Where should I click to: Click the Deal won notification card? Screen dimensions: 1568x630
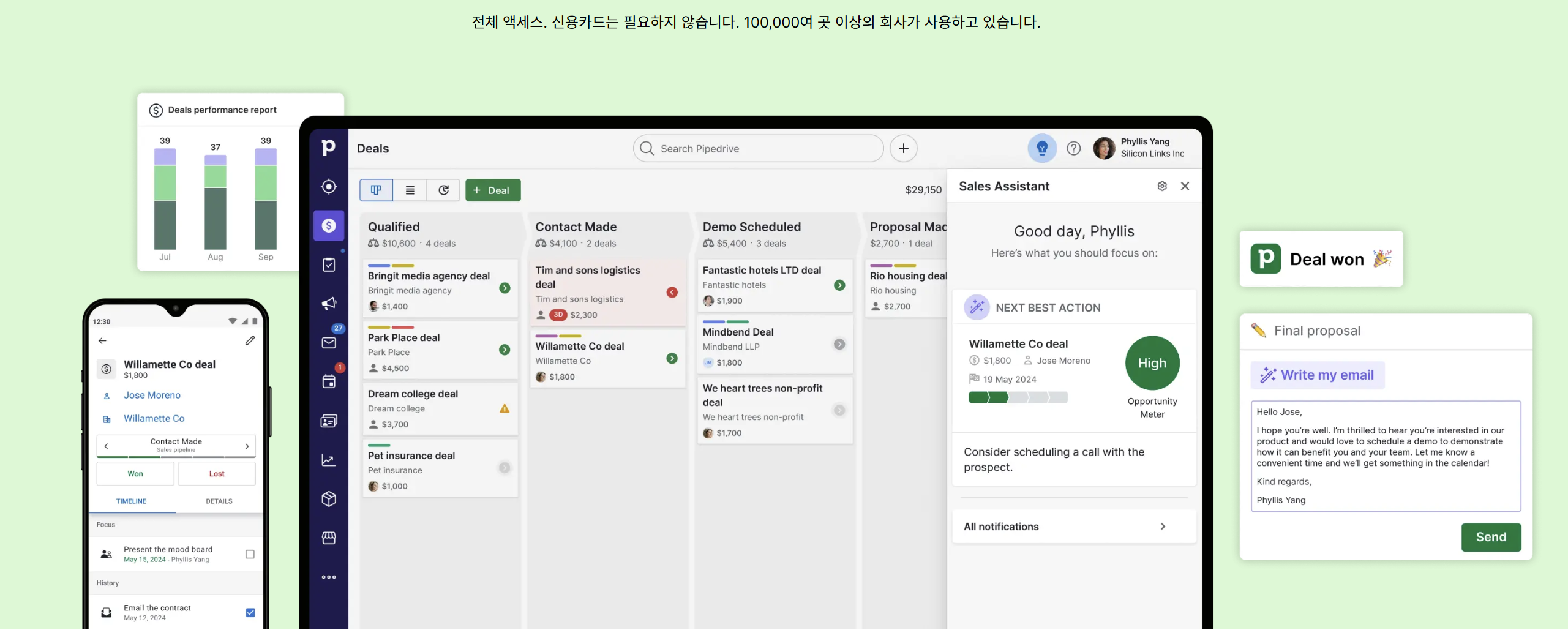[1321, 259]
